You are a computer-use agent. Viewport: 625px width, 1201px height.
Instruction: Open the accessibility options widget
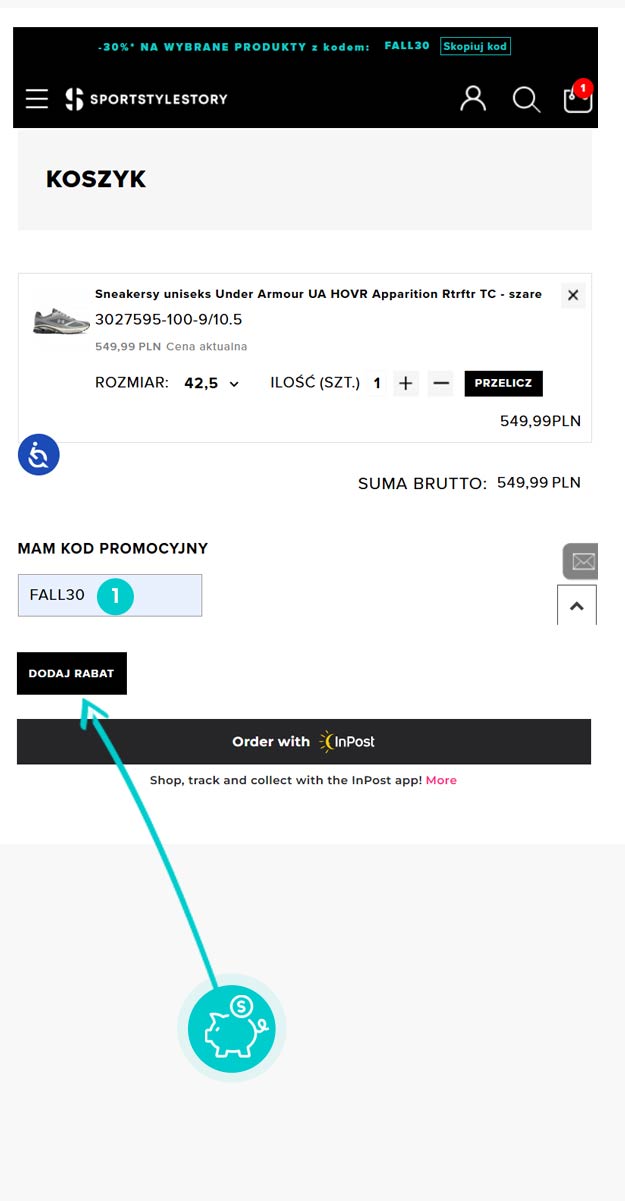coord(39,455)
